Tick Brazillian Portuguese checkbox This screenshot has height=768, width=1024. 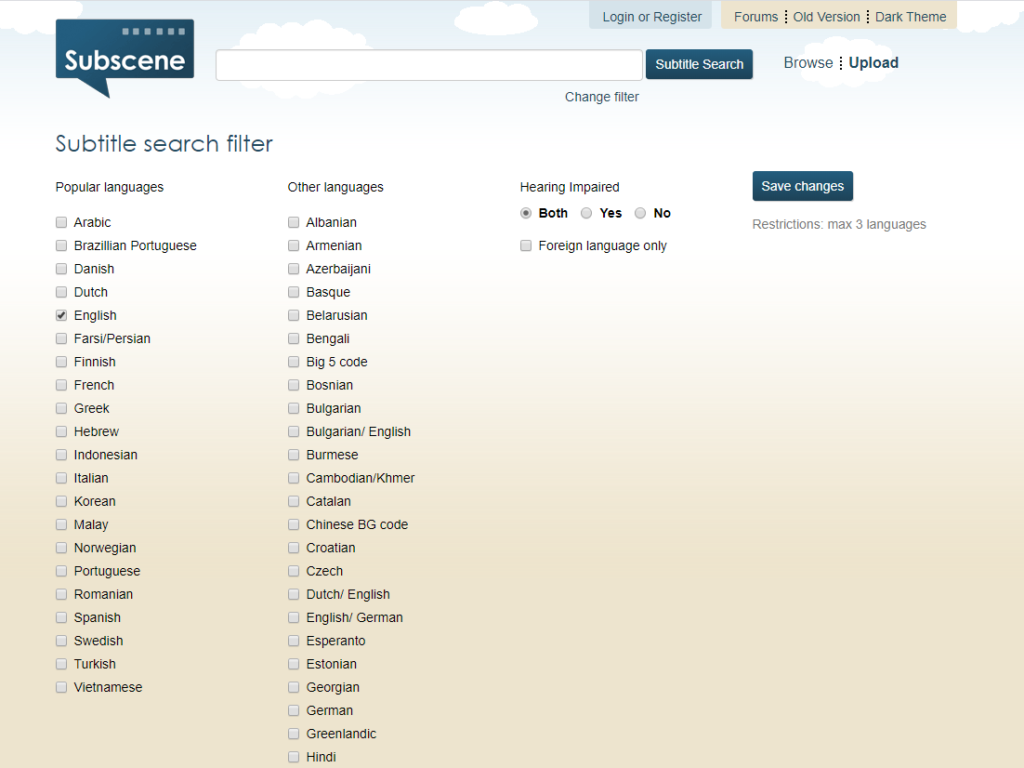pos(61,246)
